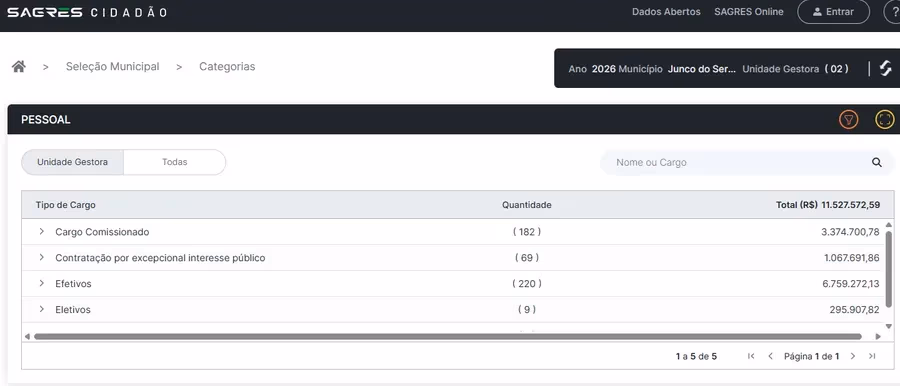Open the help question mark icon

point(894,11)
